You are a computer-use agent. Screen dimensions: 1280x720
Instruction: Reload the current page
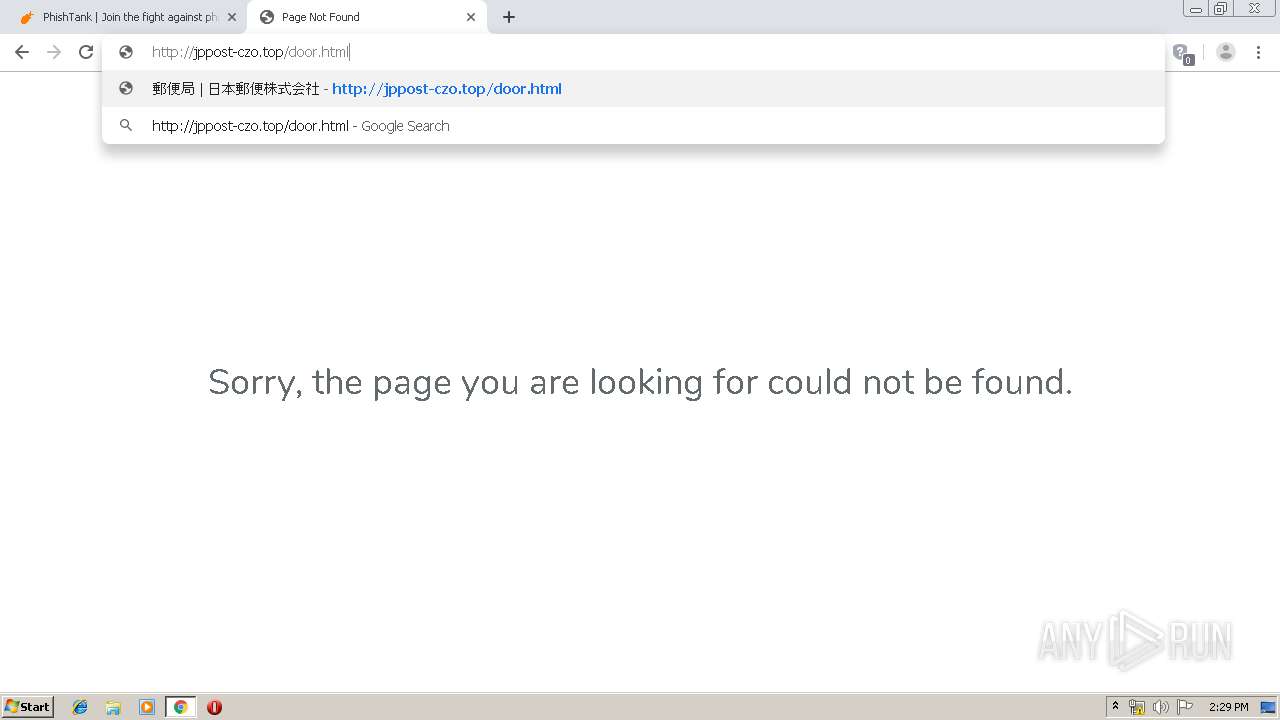point(86,52)
